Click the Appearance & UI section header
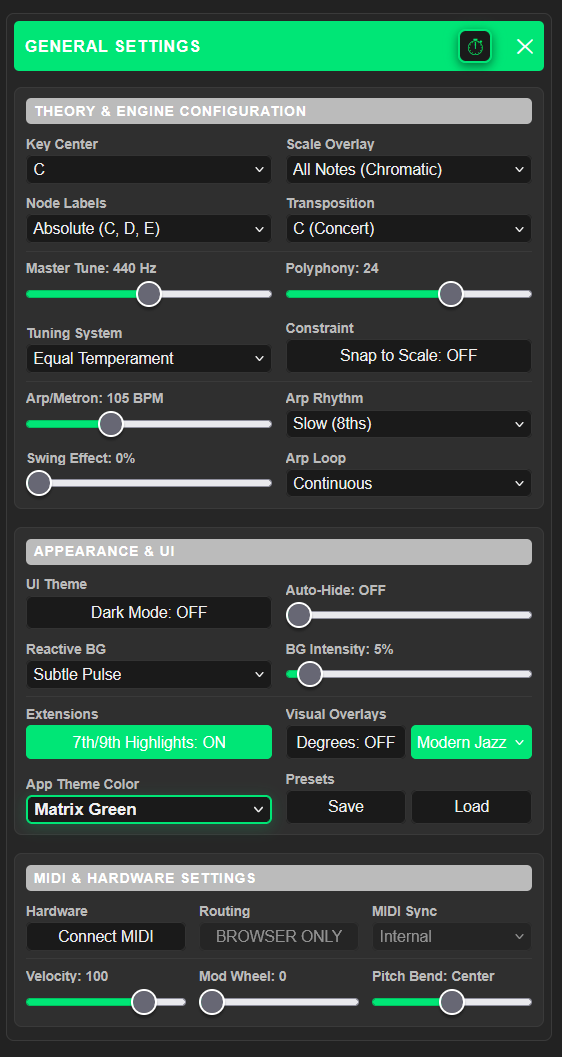This screenshot has height=1057, width=562. (278, 551)
